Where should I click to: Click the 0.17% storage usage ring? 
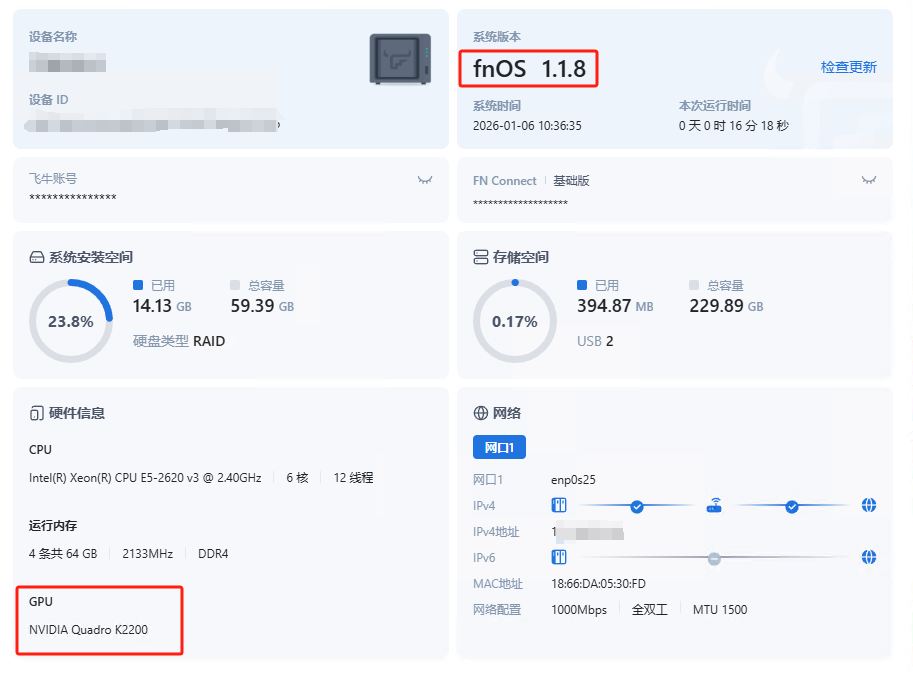(x=515, y=321)
